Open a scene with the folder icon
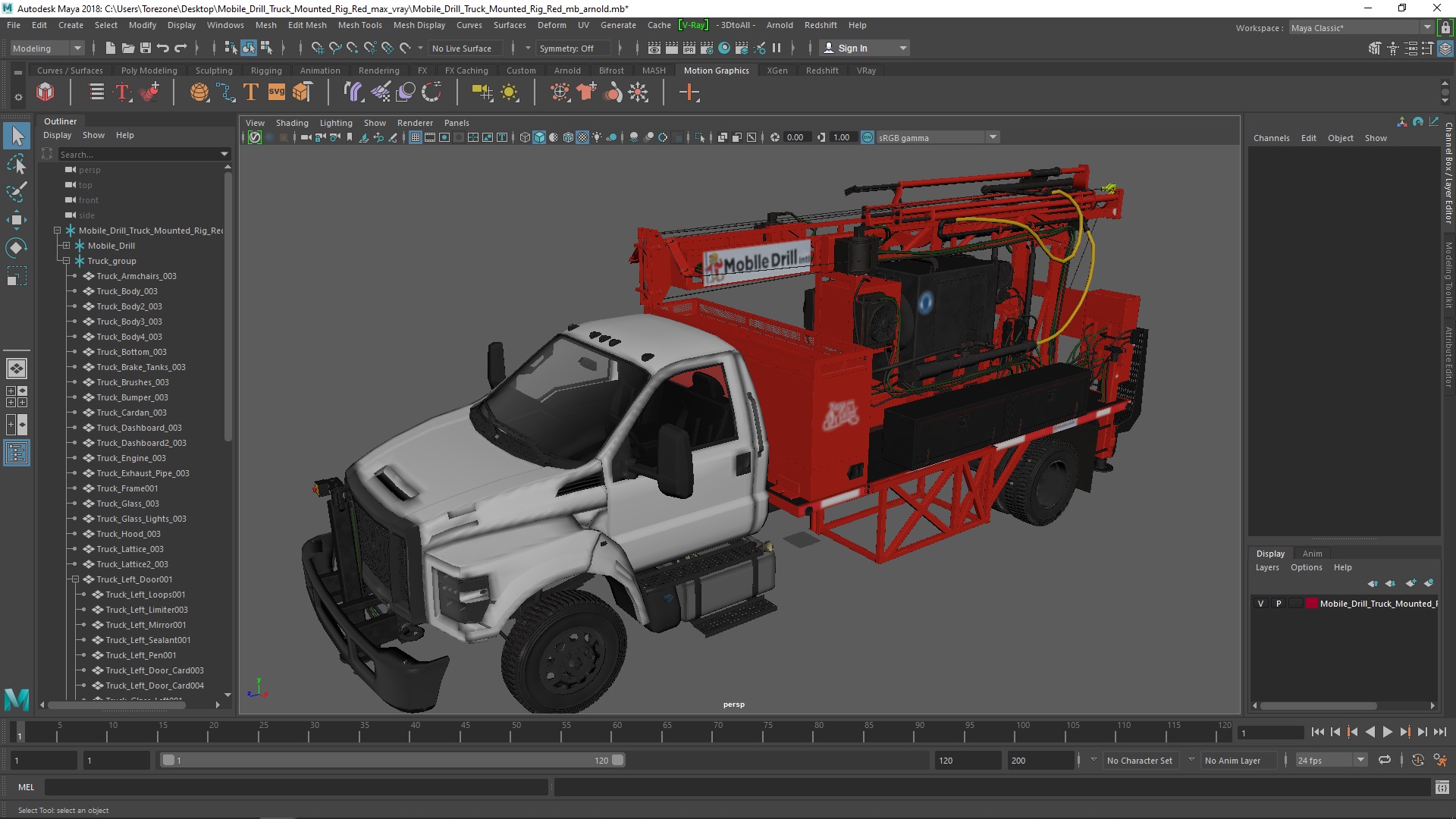 (128, 48)
